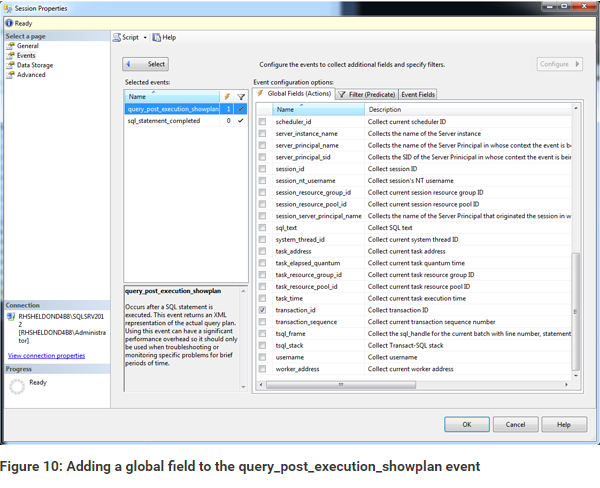600x488 pixels.
Task: Click the bottom Help button
Action: tap(564, 424)
